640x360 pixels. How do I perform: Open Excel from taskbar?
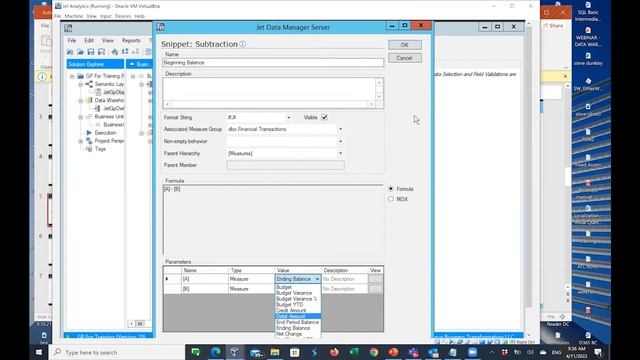pyautogui.click(x=354, y=352)
